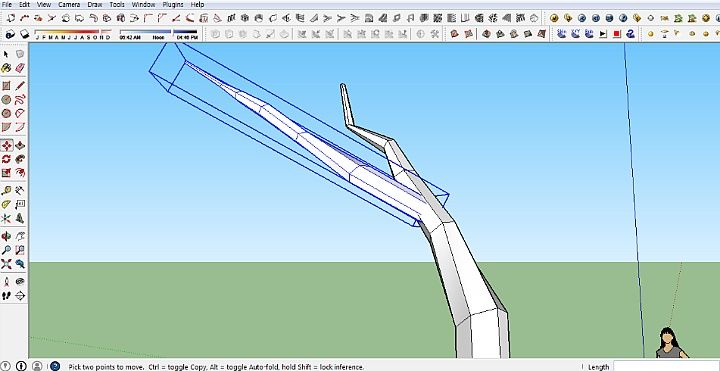
Task: Select the Look Around eye tool
Action: tap(20, 281)
